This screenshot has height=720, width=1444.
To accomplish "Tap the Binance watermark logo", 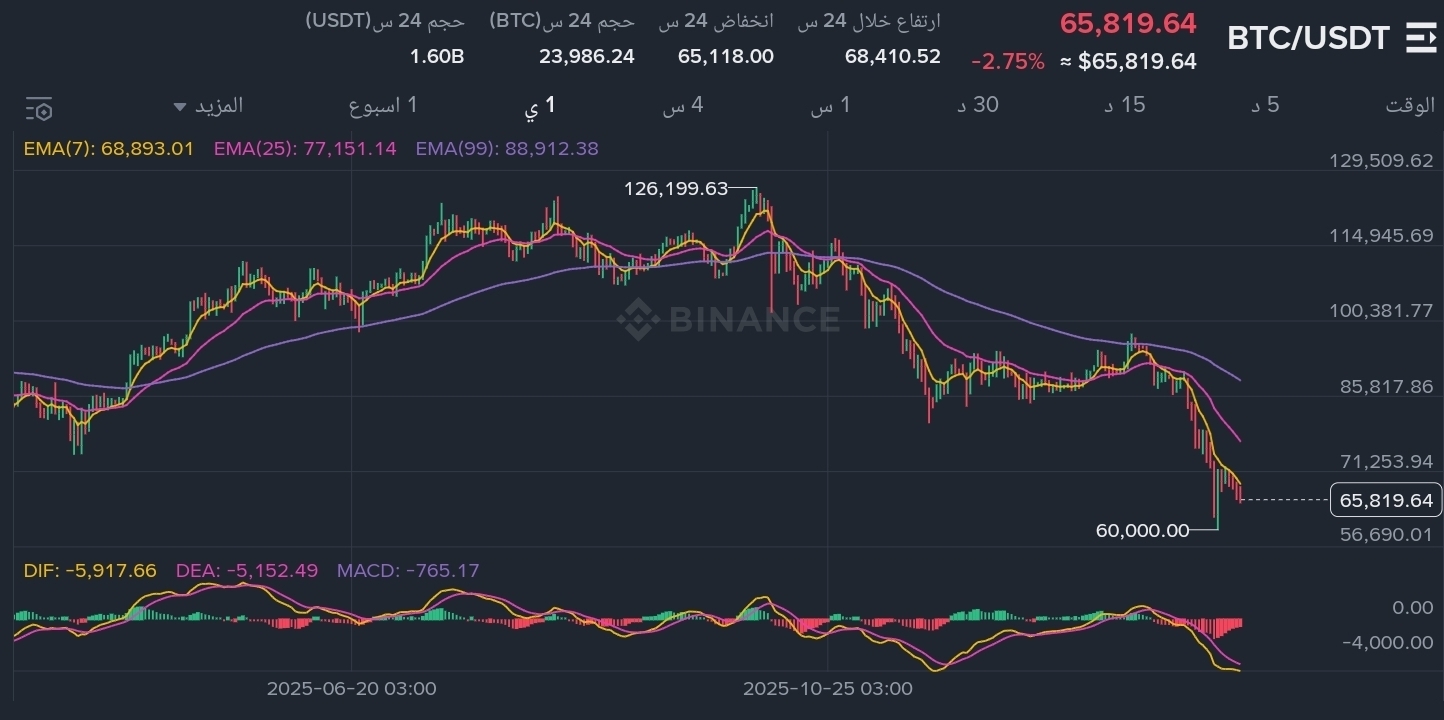I will tap(727, 319).
